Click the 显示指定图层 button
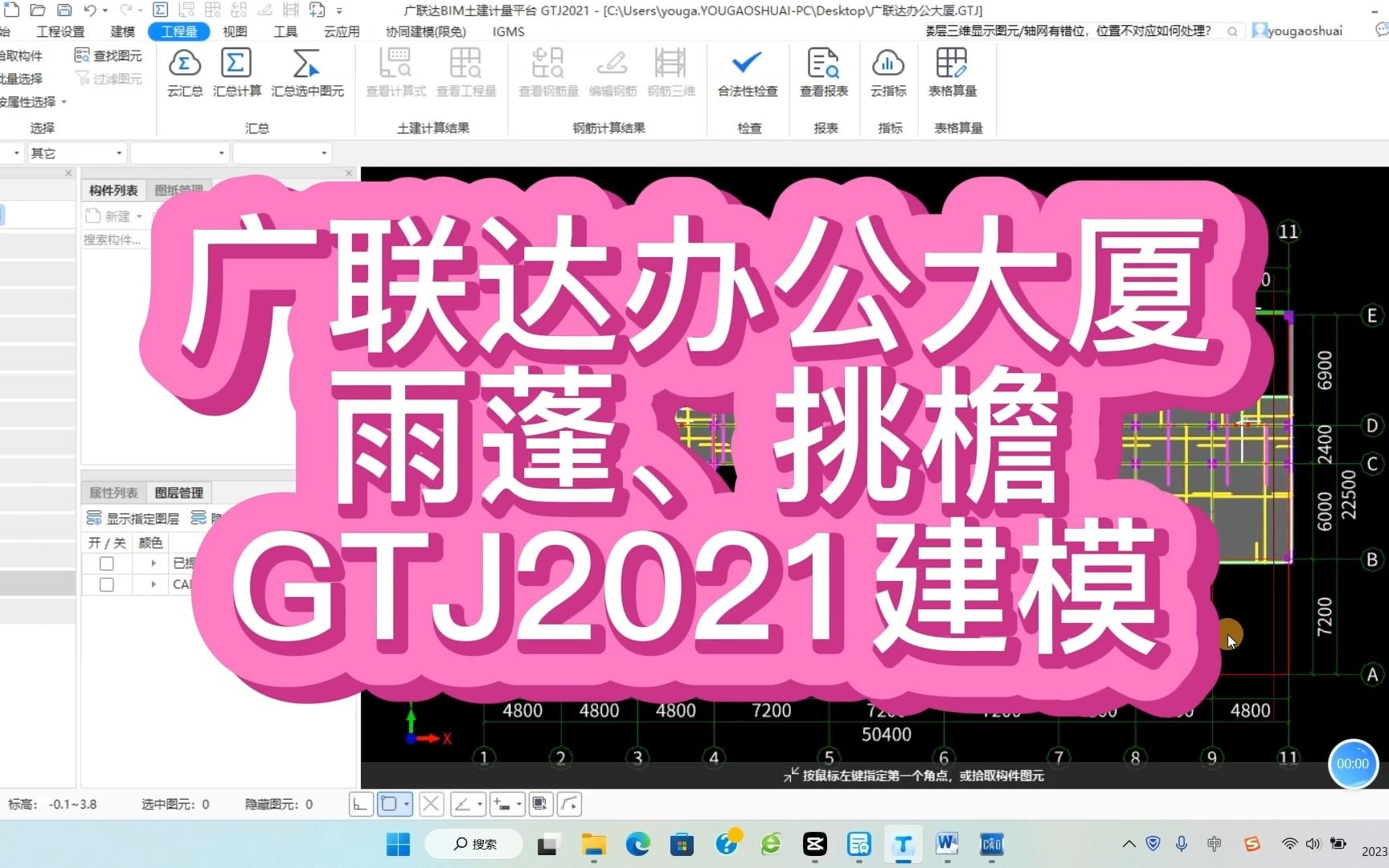Image resolution: width=1389 pixels, height=868 pixels. (x=133, y=518)
